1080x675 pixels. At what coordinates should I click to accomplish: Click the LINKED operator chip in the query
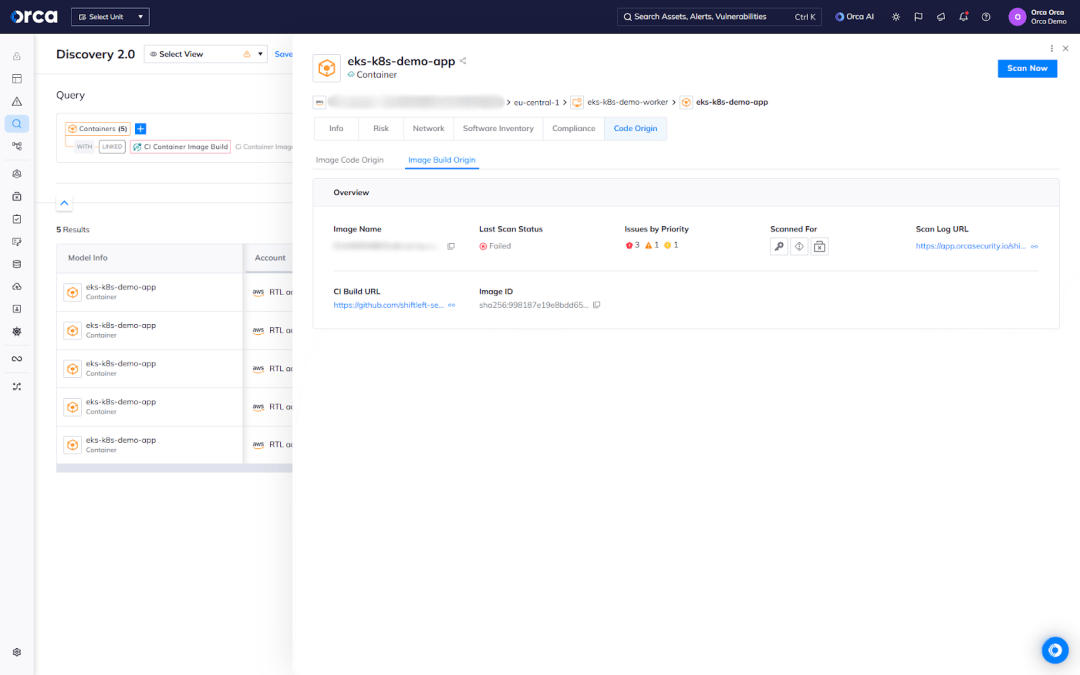coord(112,147)
